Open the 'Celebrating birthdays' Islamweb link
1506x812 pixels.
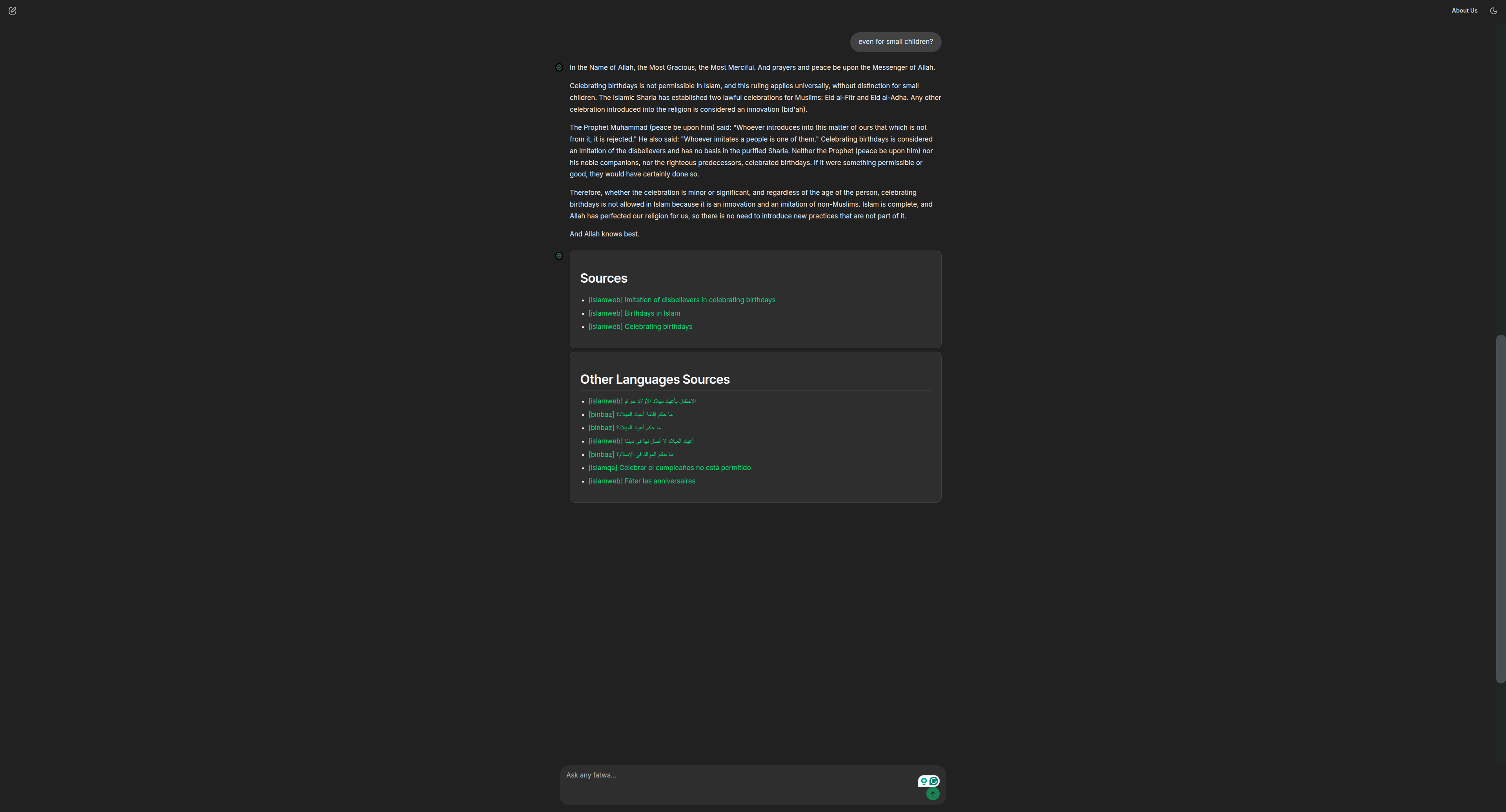(x=640, y=327)
